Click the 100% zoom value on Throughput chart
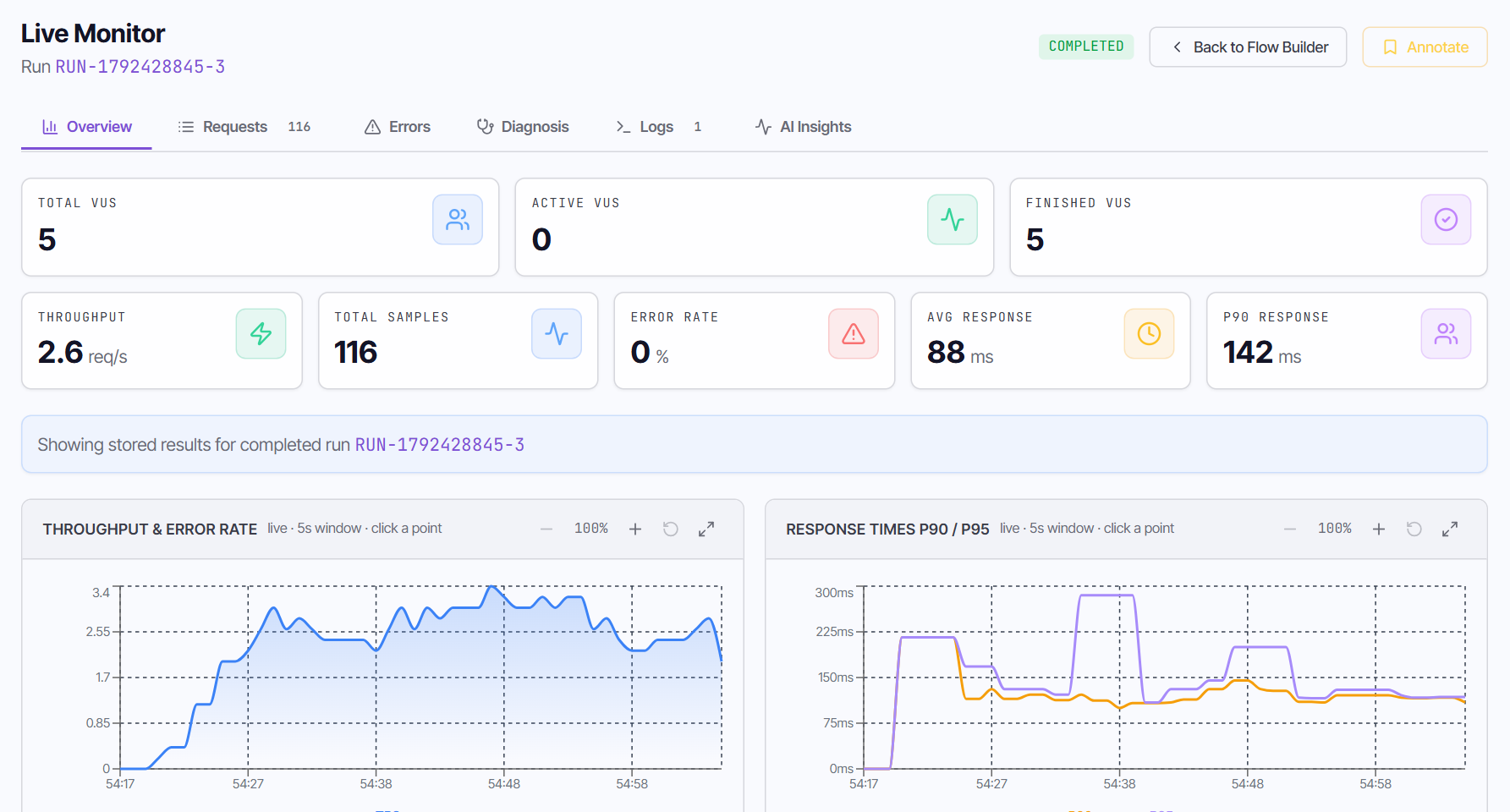 tap(591, 529)
